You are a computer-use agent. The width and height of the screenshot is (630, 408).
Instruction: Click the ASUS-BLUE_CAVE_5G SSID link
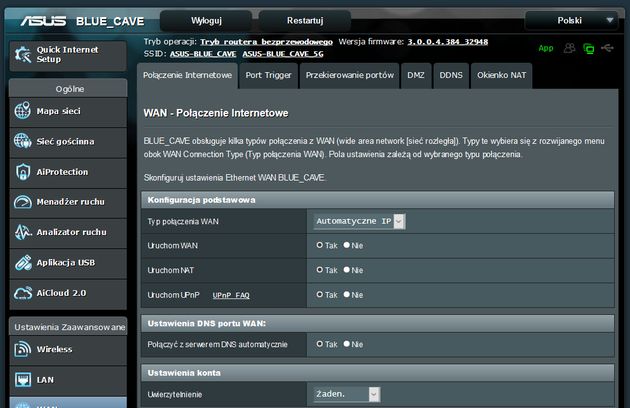tap(283, 54)
